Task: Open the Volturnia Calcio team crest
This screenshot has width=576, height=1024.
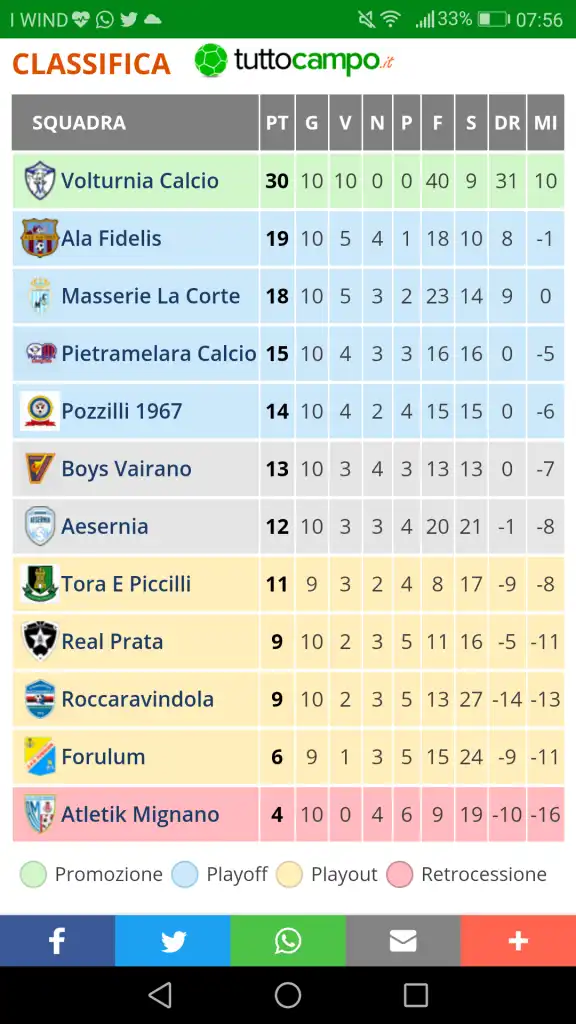Action: tap(40, 181)
